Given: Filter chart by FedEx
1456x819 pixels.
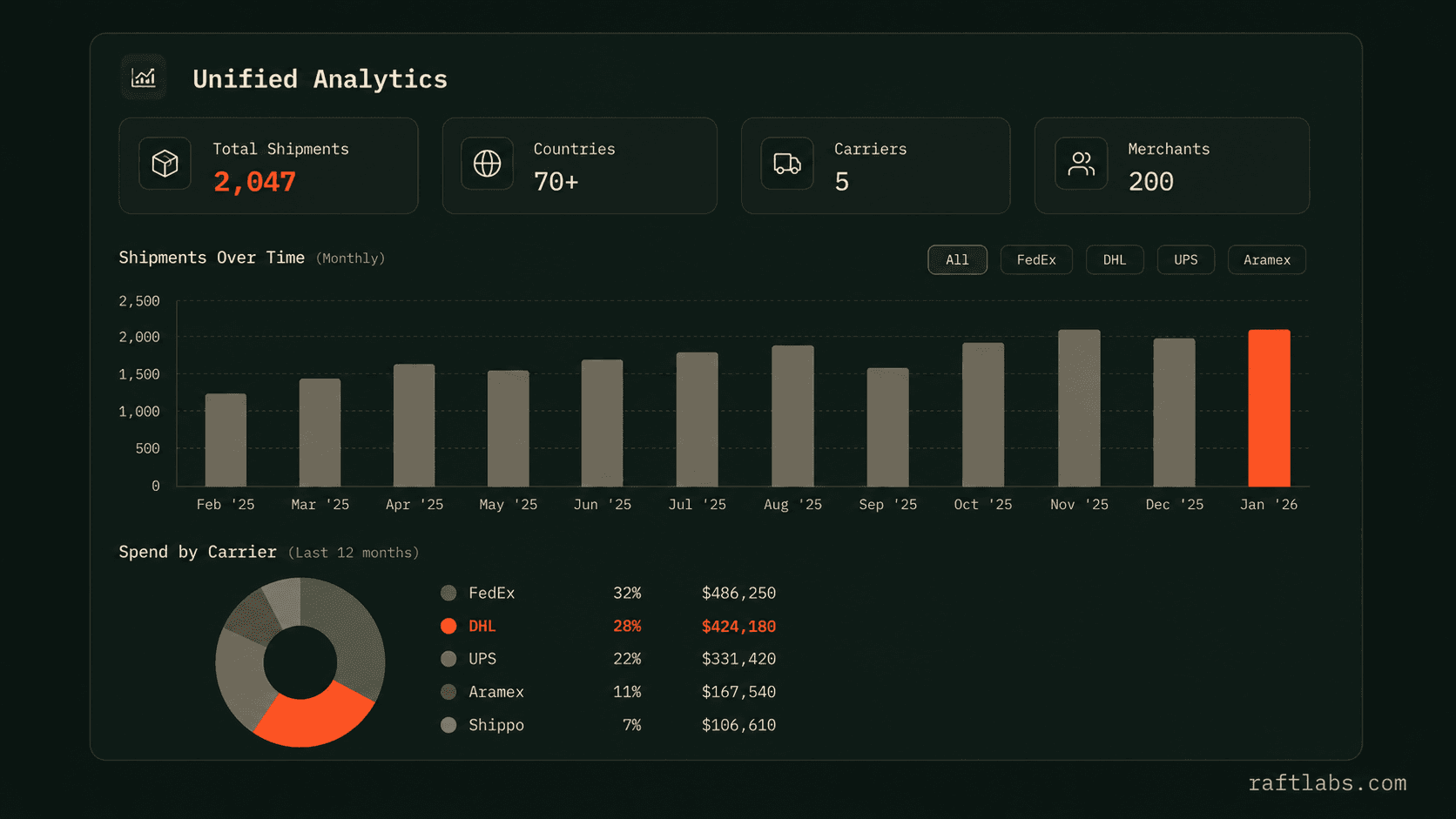Looking at the screenshot, I should 1036,259.
